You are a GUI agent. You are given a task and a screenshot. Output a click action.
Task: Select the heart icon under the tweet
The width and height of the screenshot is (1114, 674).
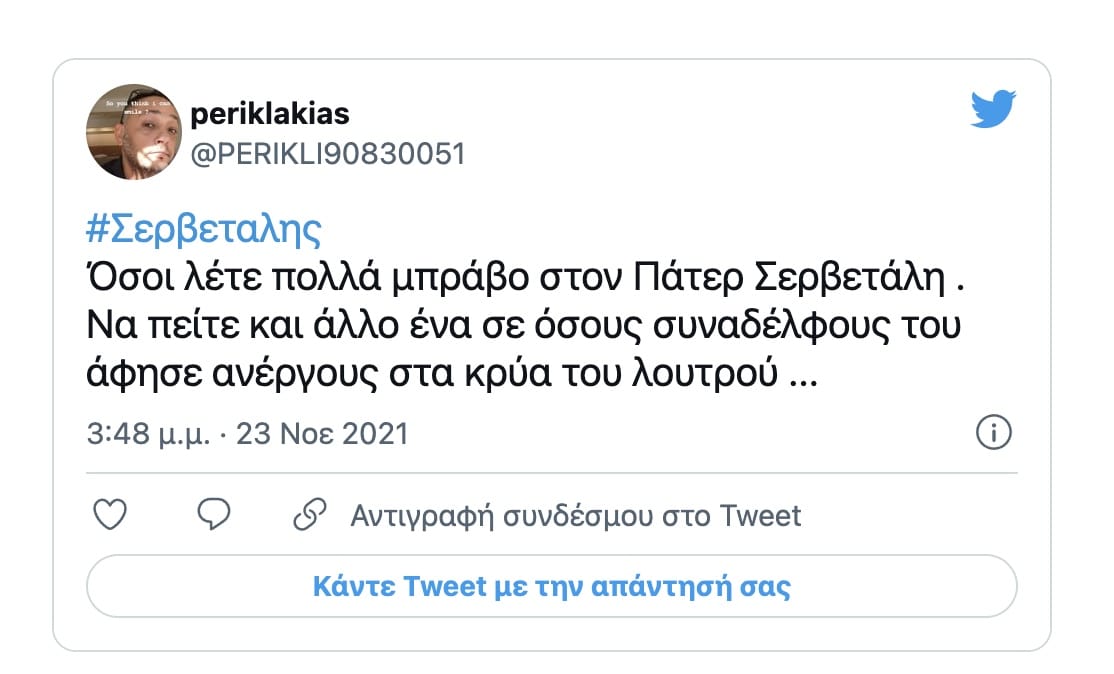point(110,513)
